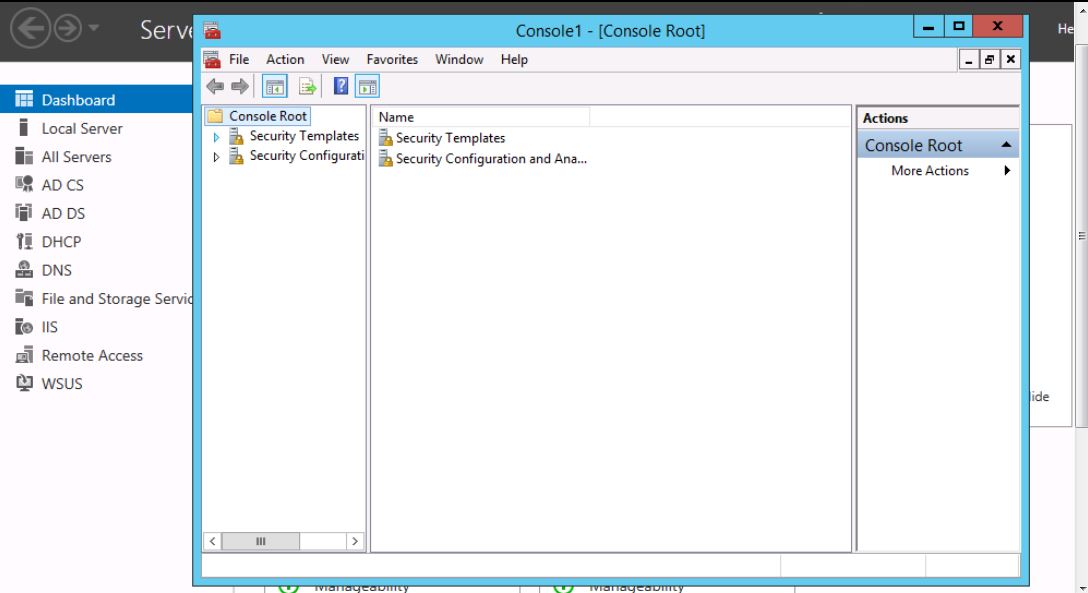This screenshot has width=1088, height=593.
Task: Open Local Server label in Server Manager
Action: point(82,128)
